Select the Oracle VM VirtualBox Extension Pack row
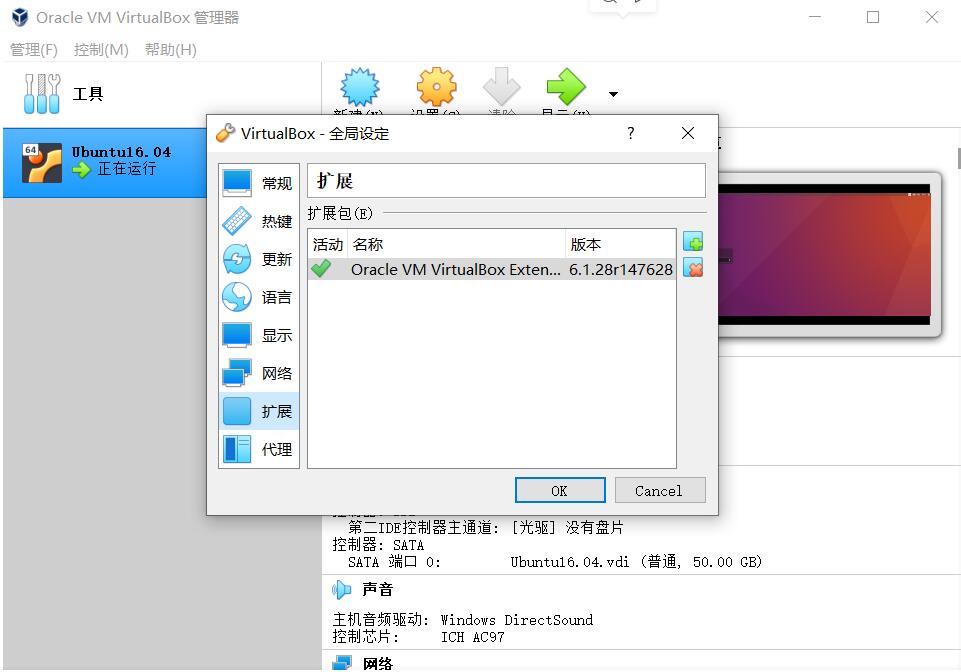This screenshot has width=961, height=672. [x=490, y=269]
